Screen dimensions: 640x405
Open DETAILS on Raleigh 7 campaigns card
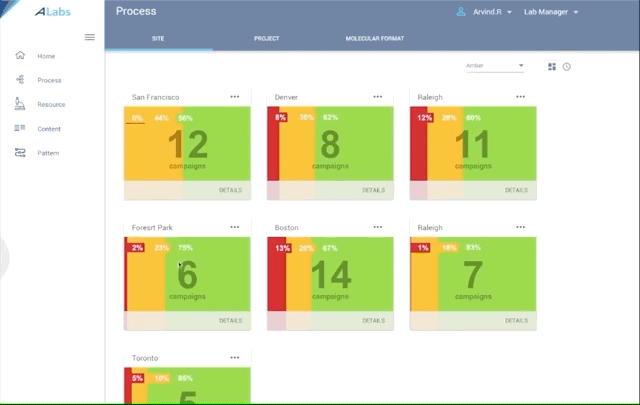coord(516,320)
